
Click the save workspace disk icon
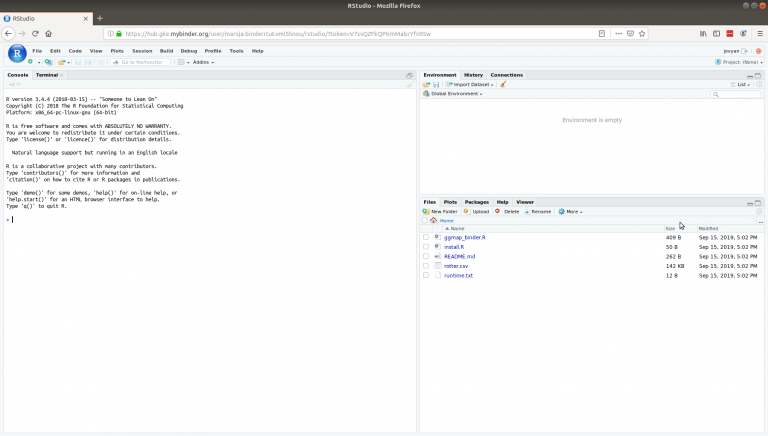436,85
